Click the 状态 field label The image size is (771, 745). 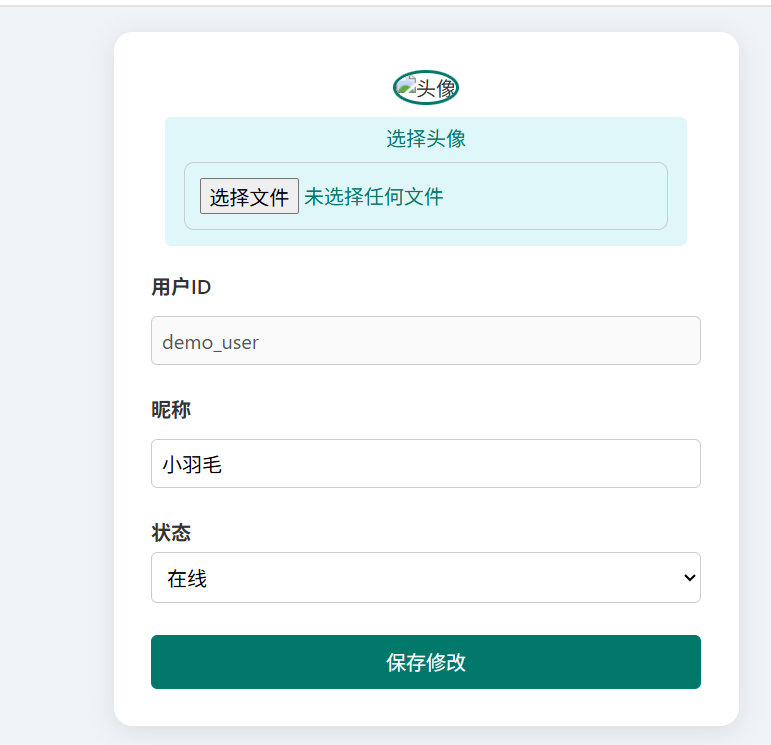pyautogui.click(x=171, y=533)
